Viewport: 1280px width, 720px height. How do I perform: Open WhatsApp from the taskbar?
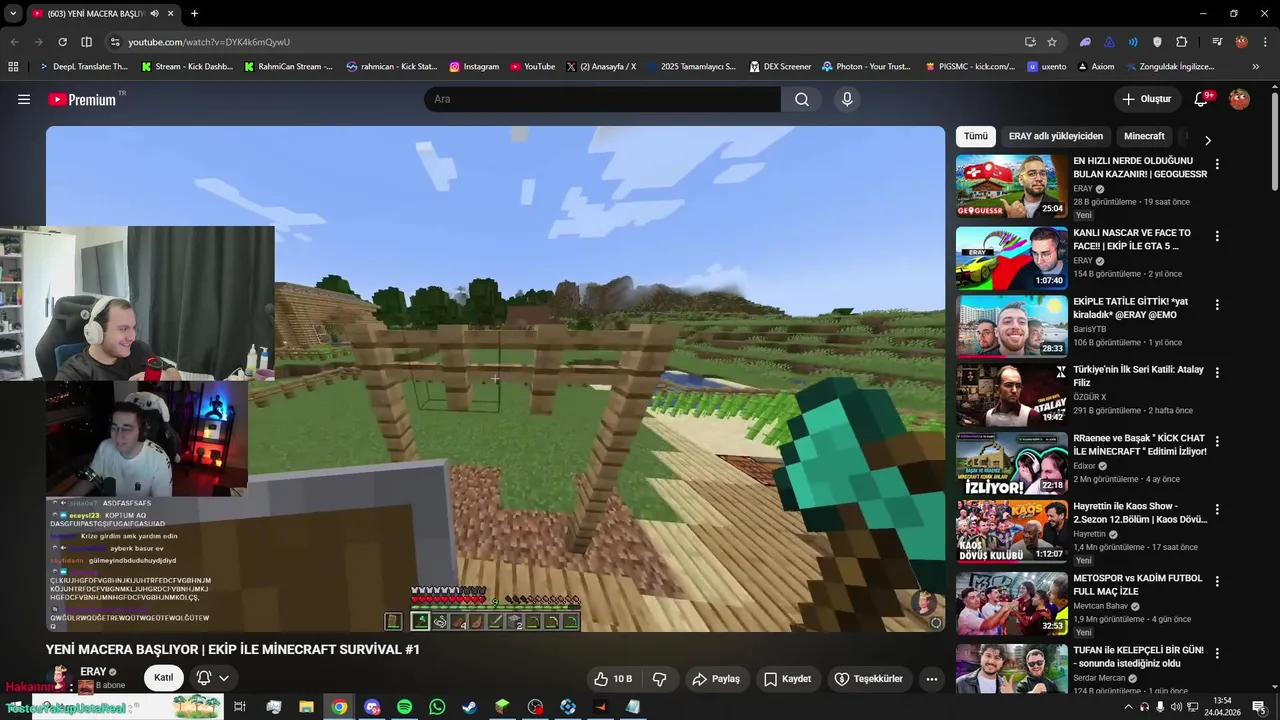point(437,707)
